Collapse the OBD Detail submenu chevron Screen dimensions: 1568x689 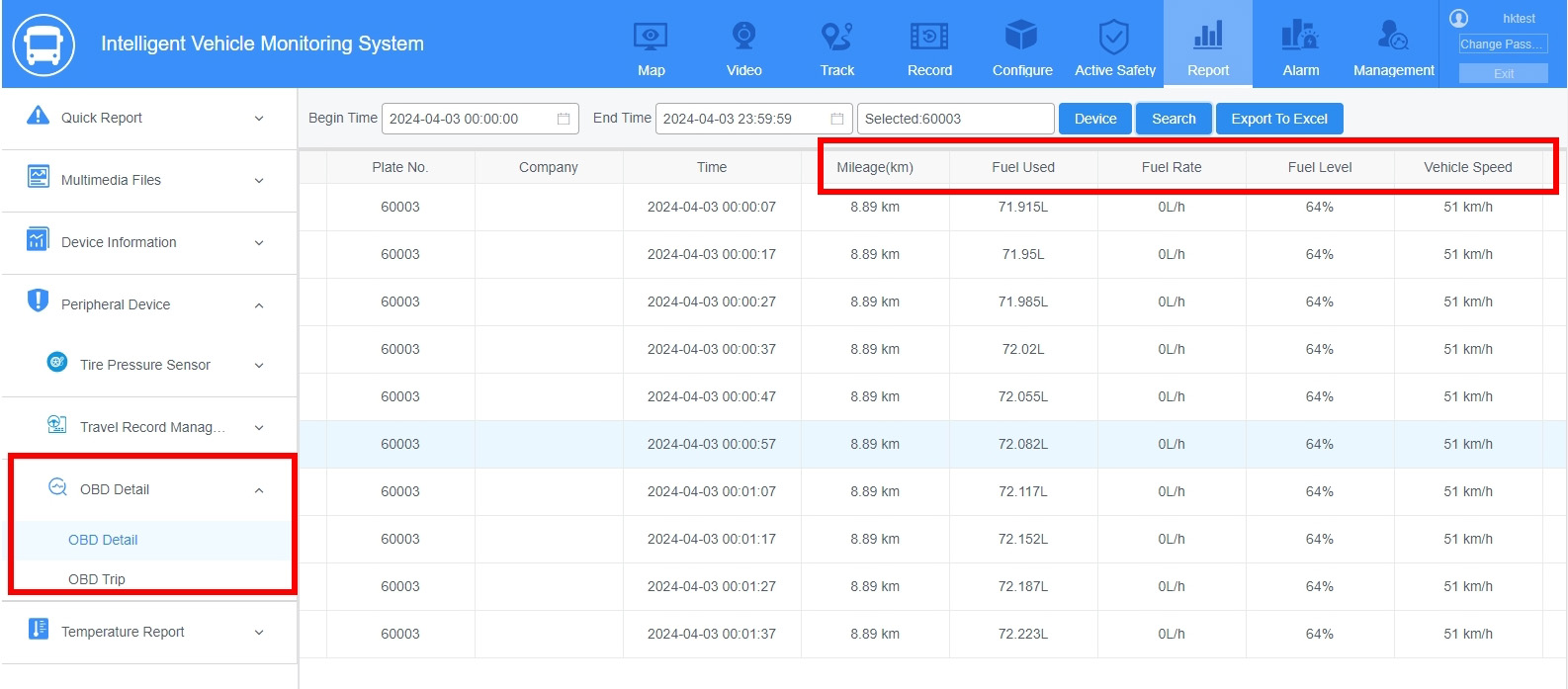[x=259, y=490]
